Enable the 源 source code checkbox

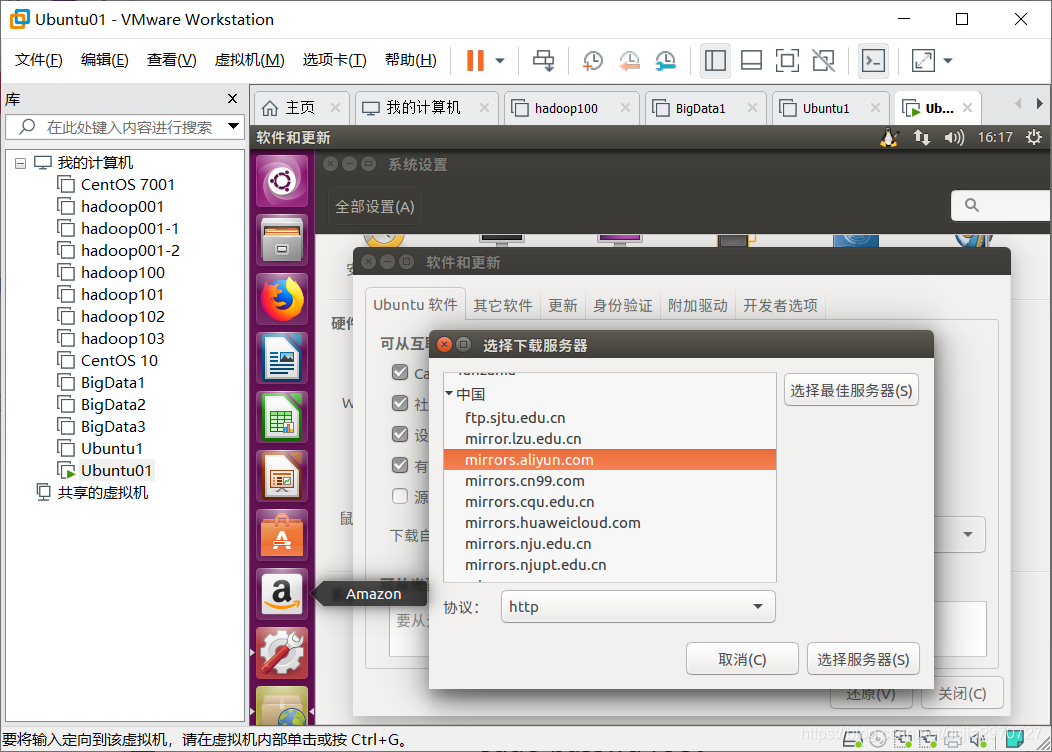[400, 496]
